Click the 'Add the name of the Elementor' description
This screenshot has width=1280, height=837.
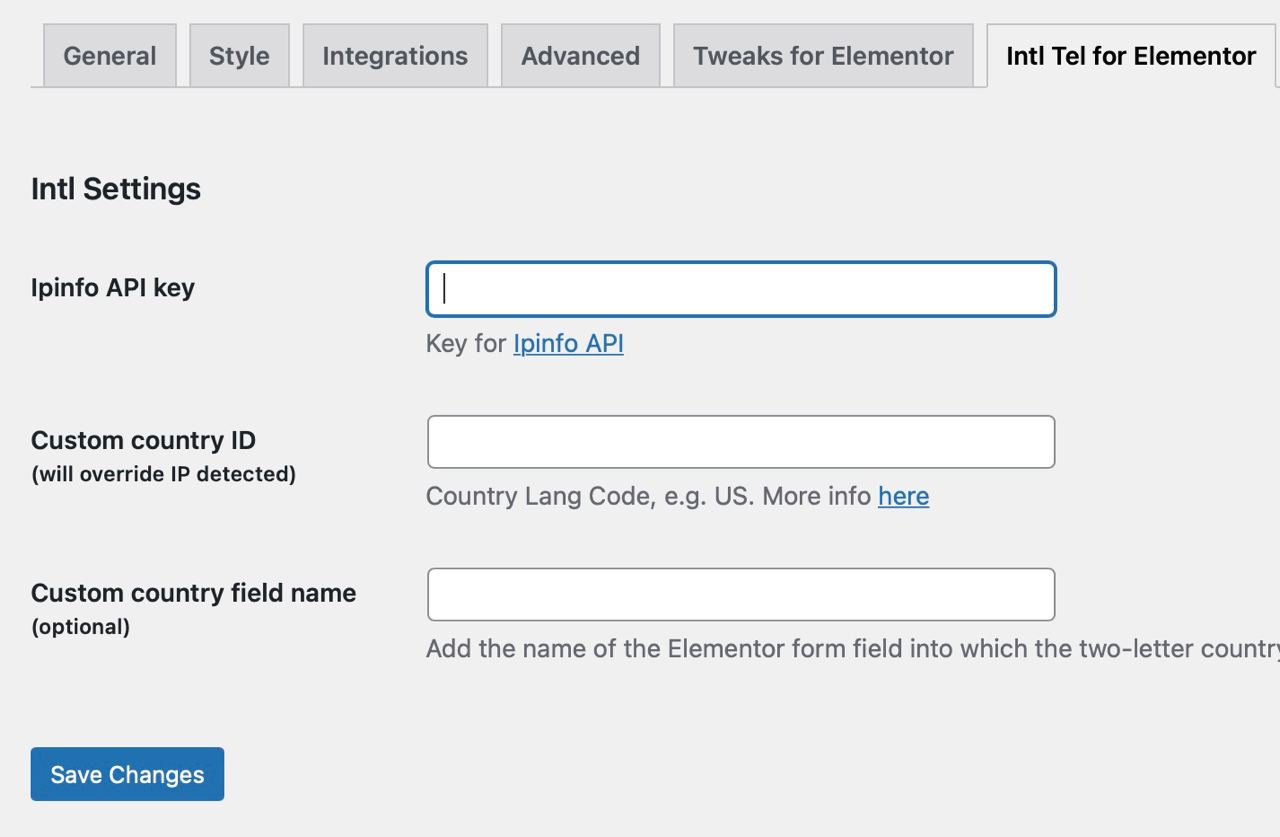(853, 648)
